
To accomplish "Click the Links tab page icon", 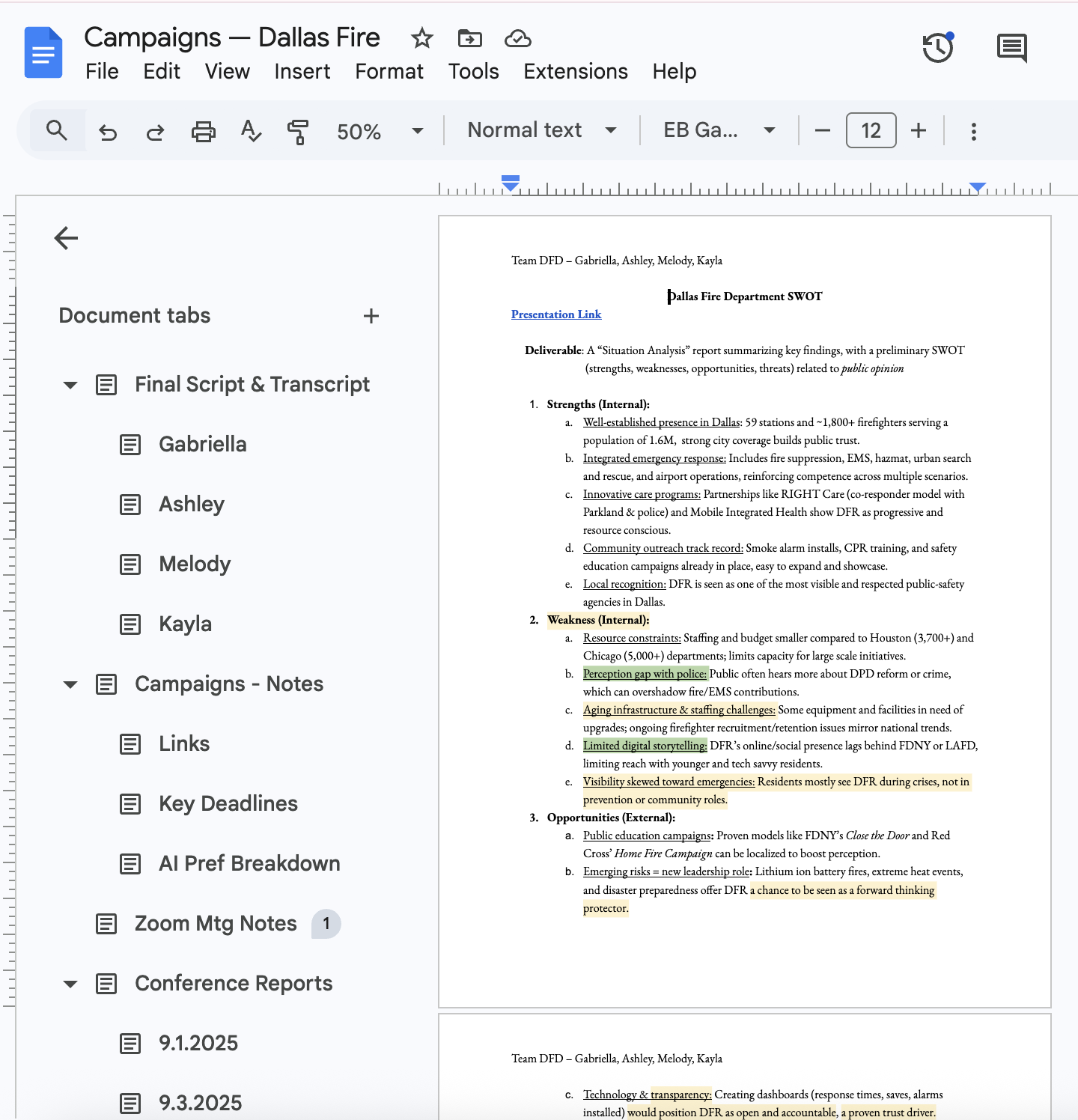I will click(130, 744).
